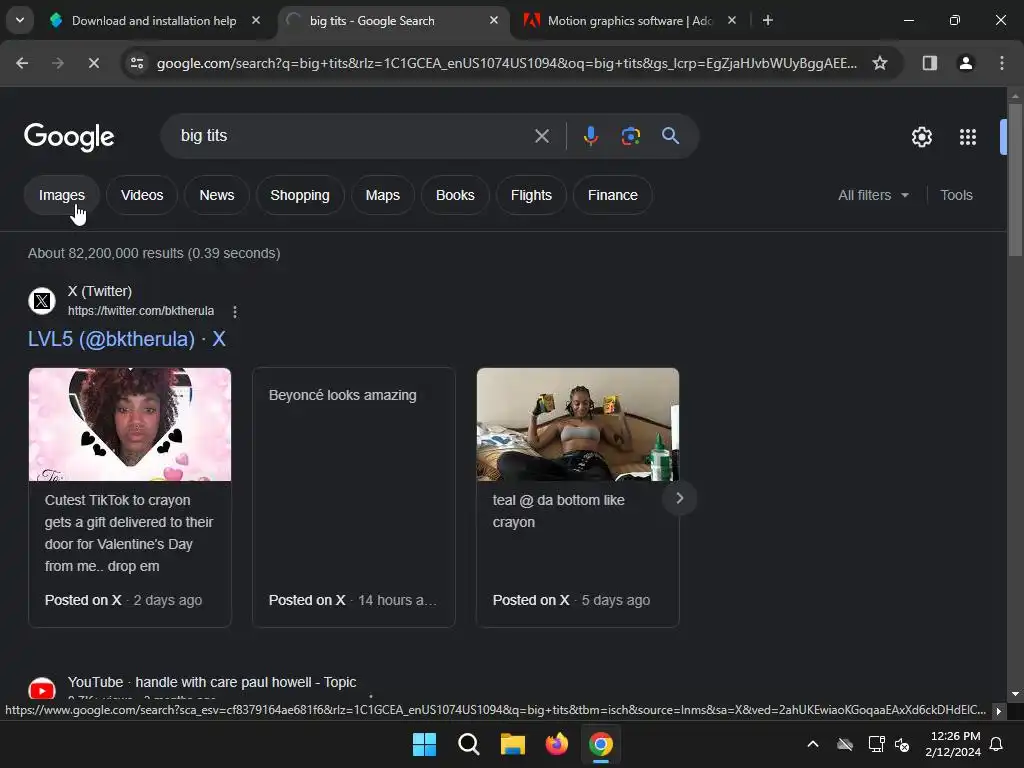Open the new tab plus button
Viewport: 1024px width, 768px height.
(x=767, y=20)
